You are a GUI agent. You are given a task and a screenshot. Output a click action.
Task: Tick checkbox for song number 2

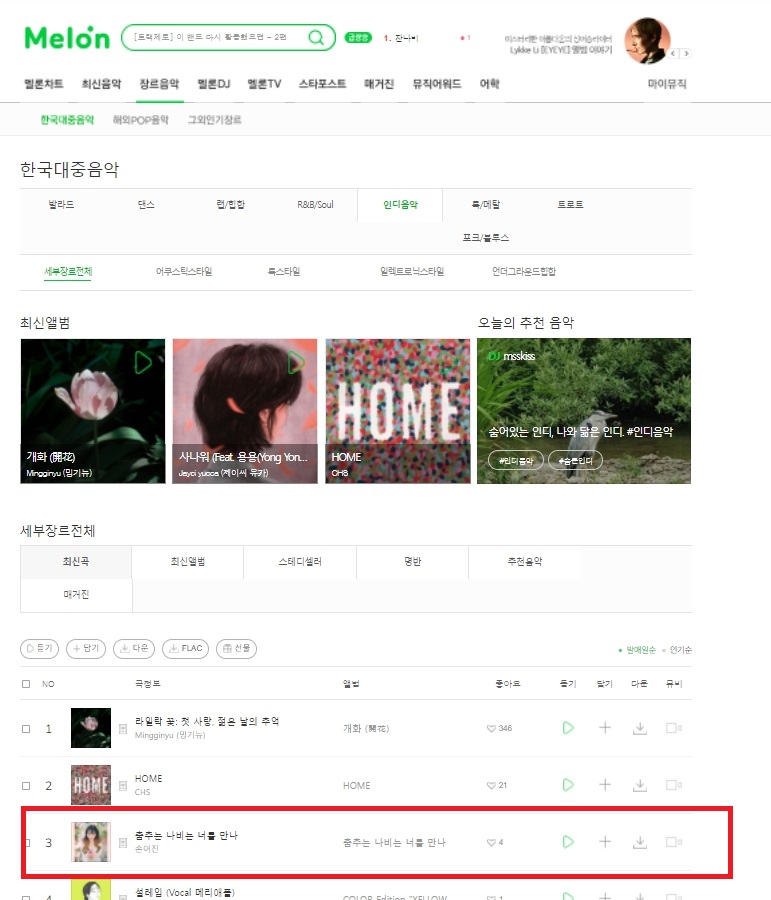[26, 786]
